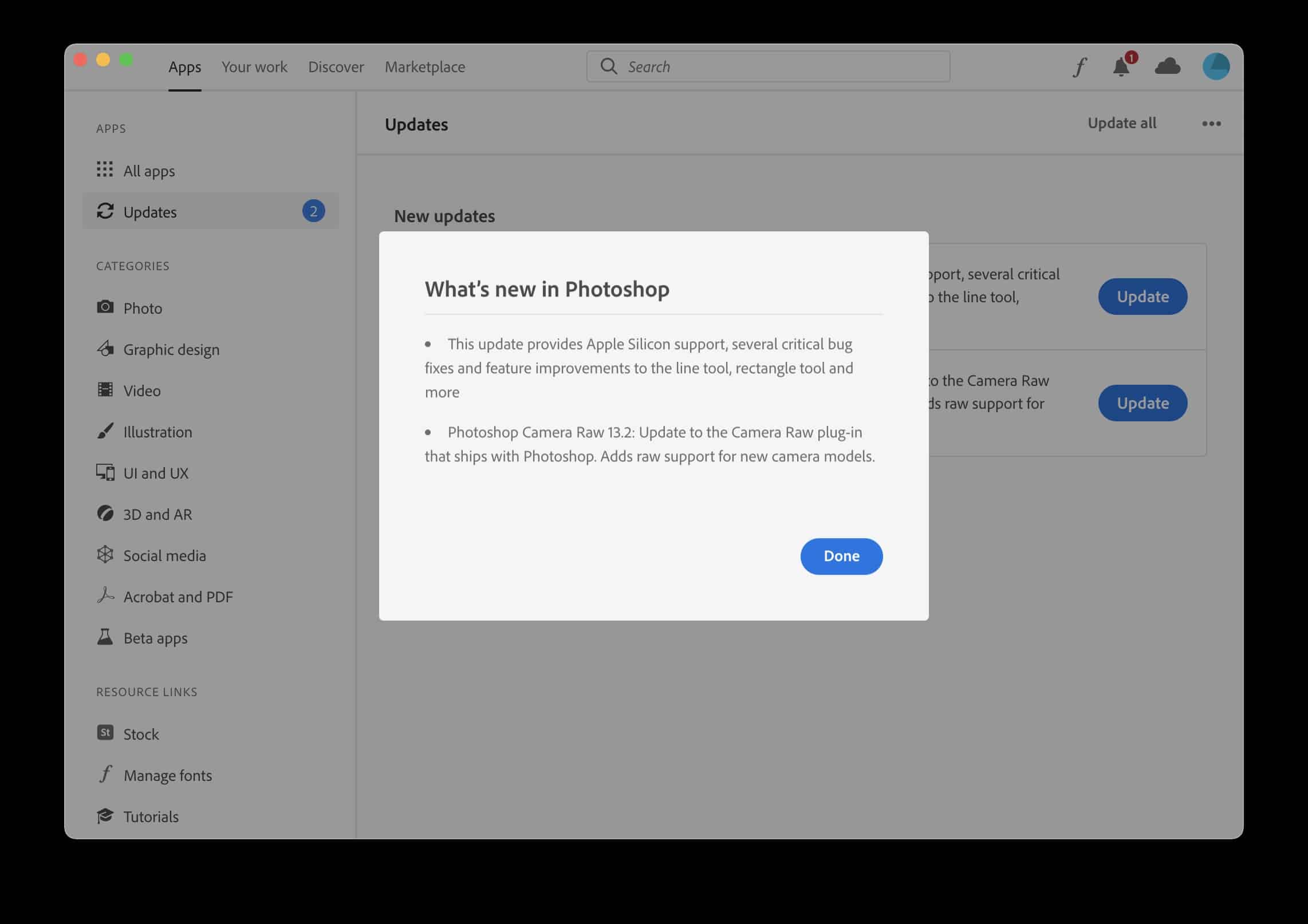Open the Marketplace tab
This screenshot has height=924, width=1308.
pos(425,67)
